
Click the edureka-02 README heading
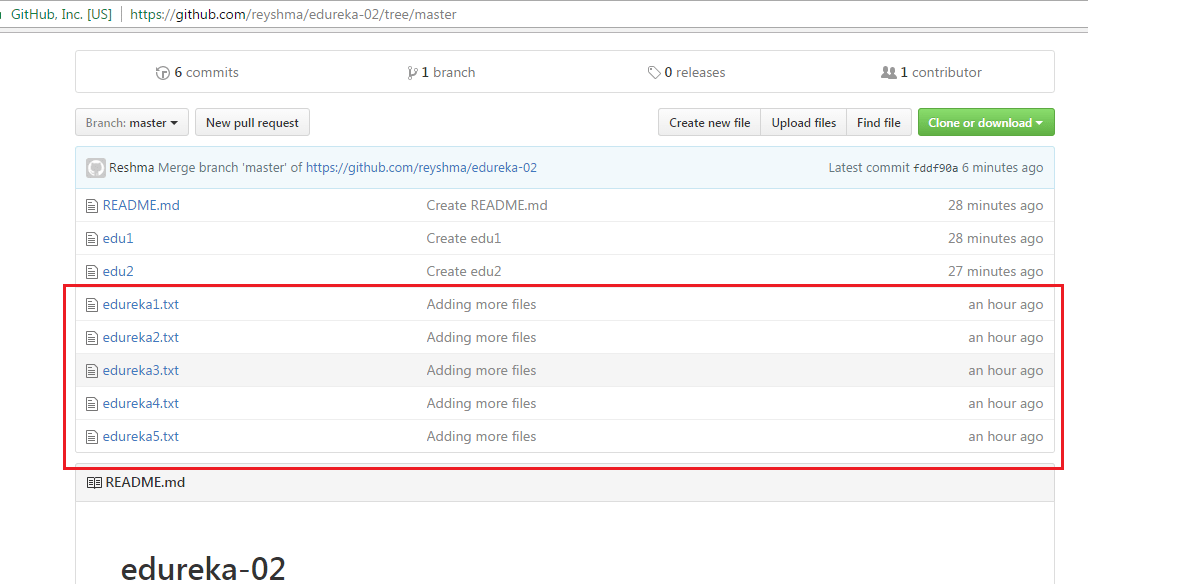click(x=203, y=569)
